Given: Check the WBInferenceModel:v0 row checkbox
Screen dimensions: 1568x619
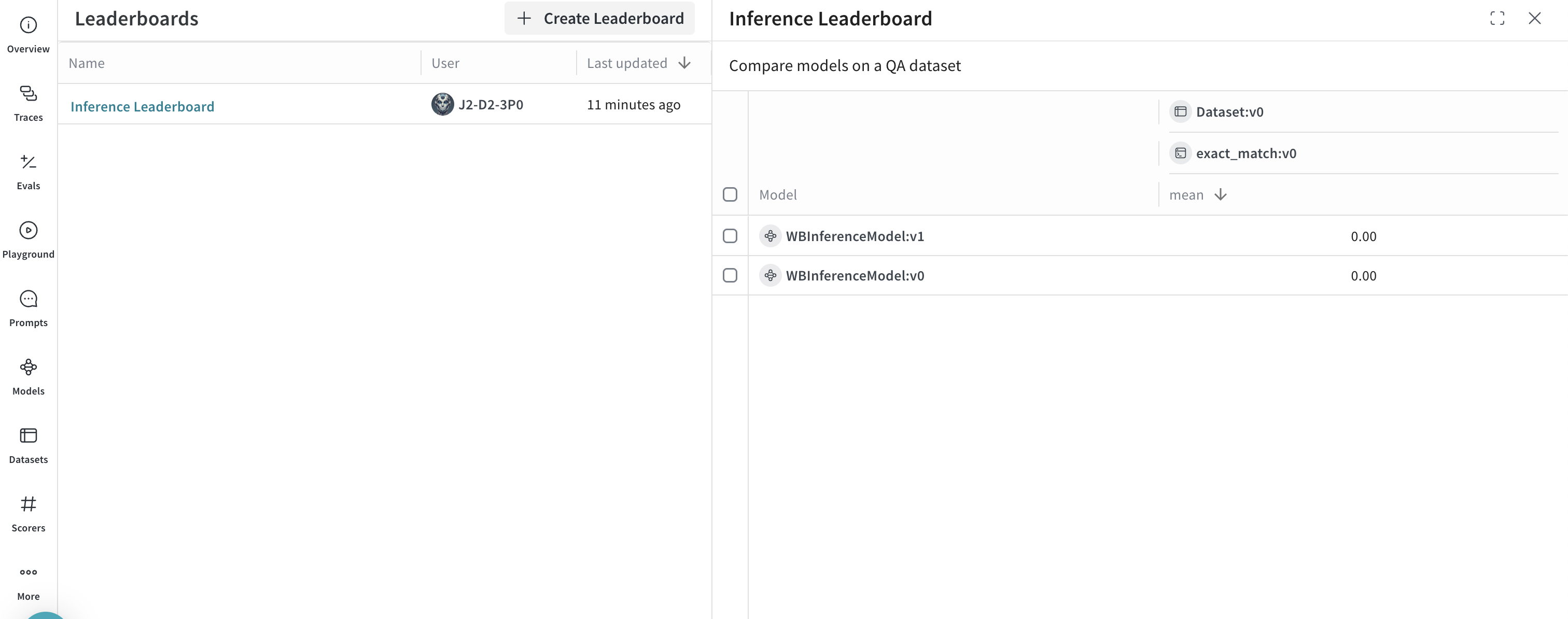Looking at the screenshot, I should (x=730, y=275).
